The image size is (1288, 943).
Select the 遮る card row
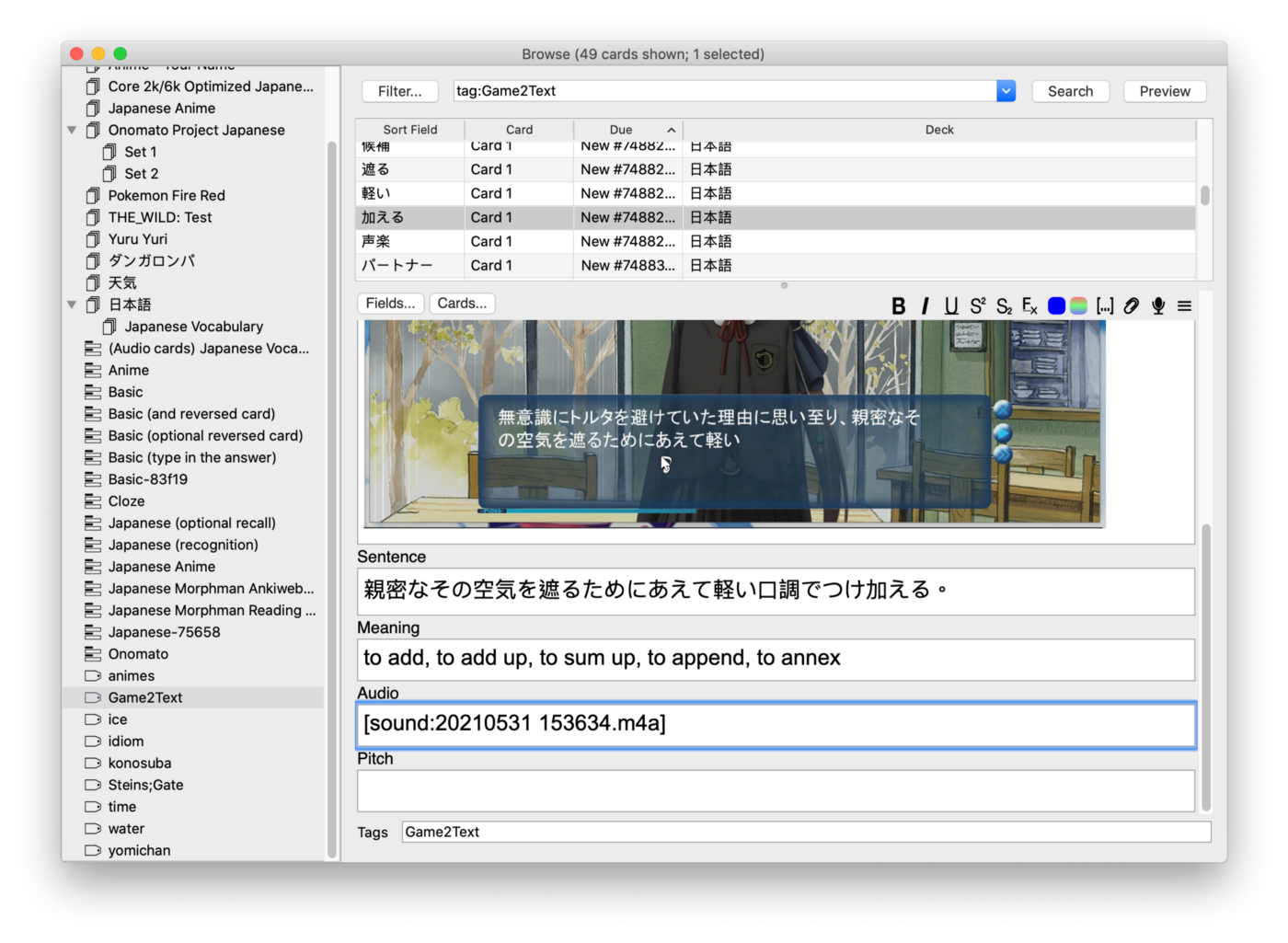(x=776, y=169)
